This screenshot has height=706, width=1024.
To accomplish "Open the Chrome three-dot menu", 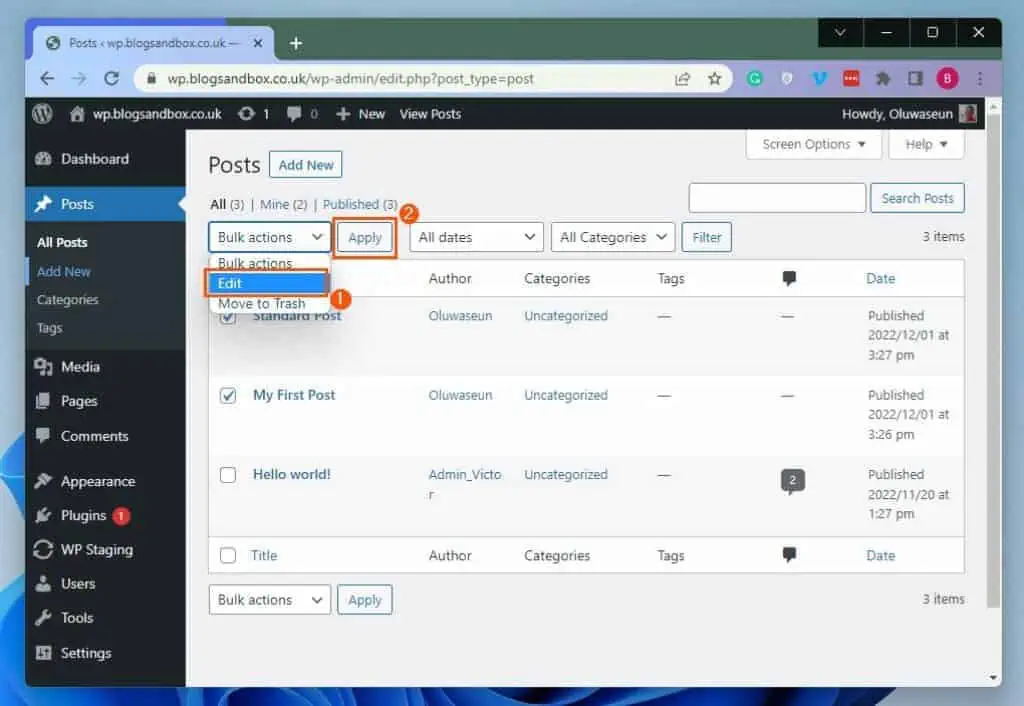I will (980, 79).
